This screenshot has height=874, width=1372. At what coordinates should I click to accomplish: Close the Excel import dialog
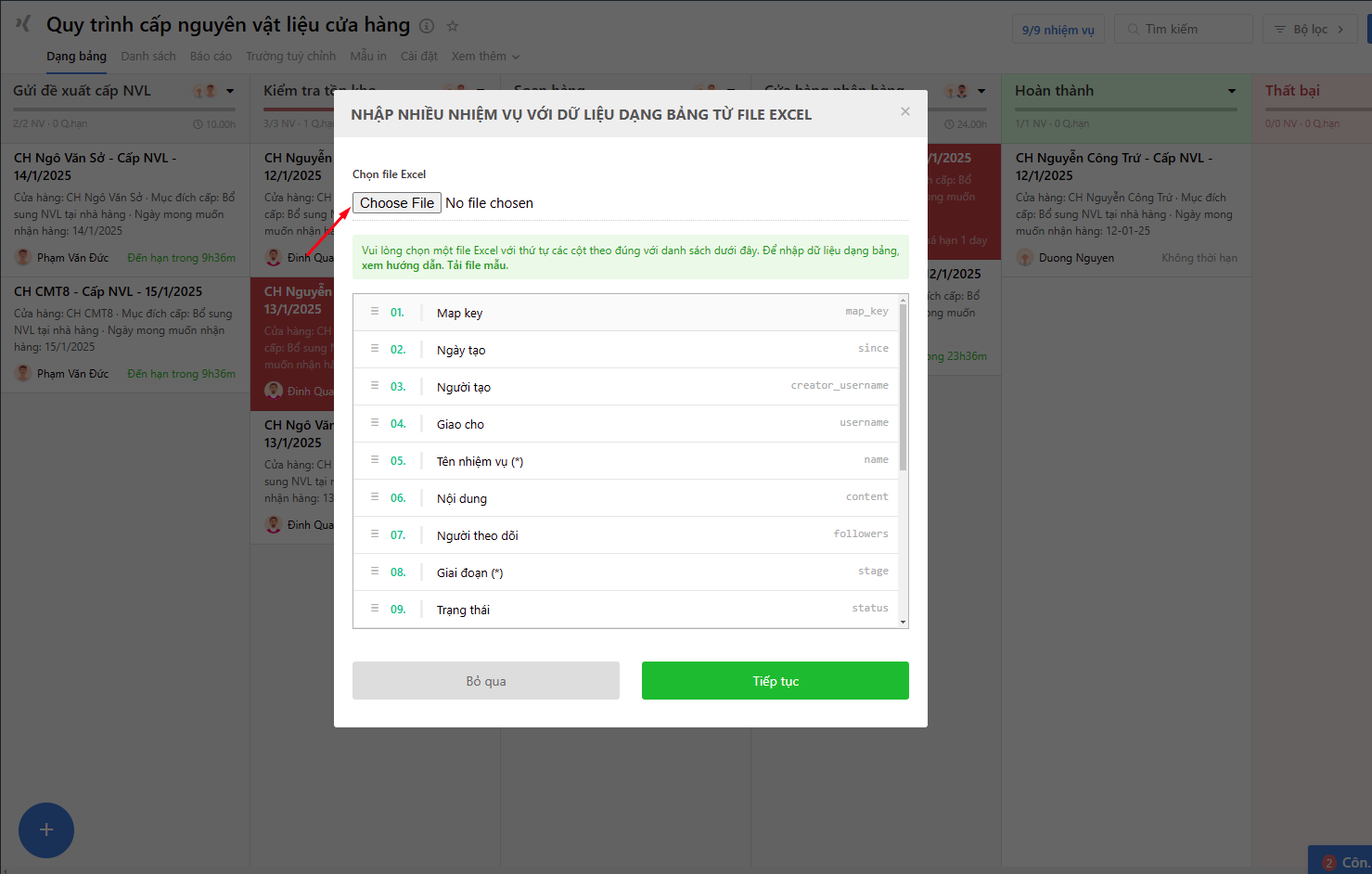pos(905,111)
